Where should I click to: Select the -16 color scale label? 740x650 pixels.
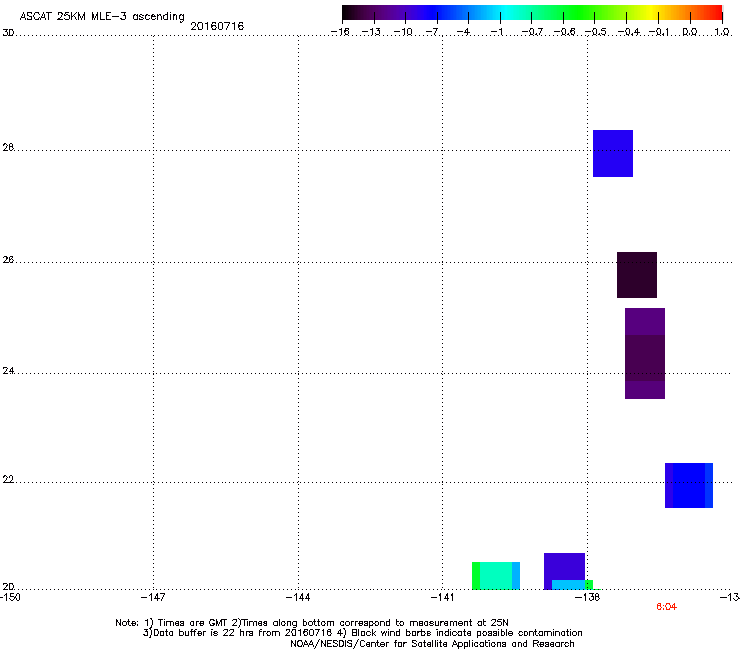tap(340, 32)
